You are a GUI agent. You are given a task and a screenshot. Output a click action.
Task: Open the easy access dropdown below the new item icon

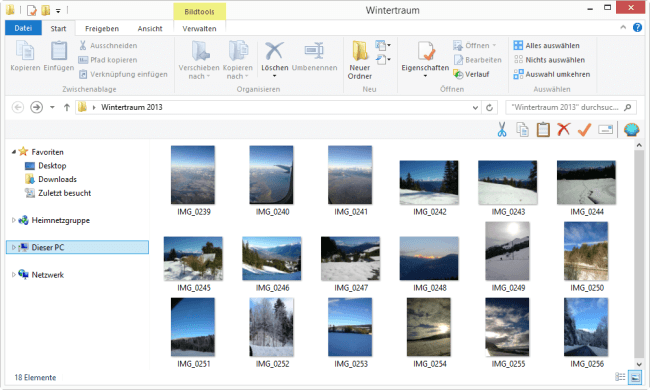[x=383, y=60]
